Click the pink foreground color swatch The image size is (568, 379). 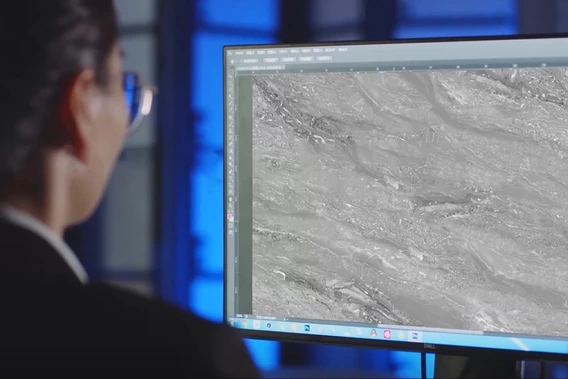[x=230, y=217]
